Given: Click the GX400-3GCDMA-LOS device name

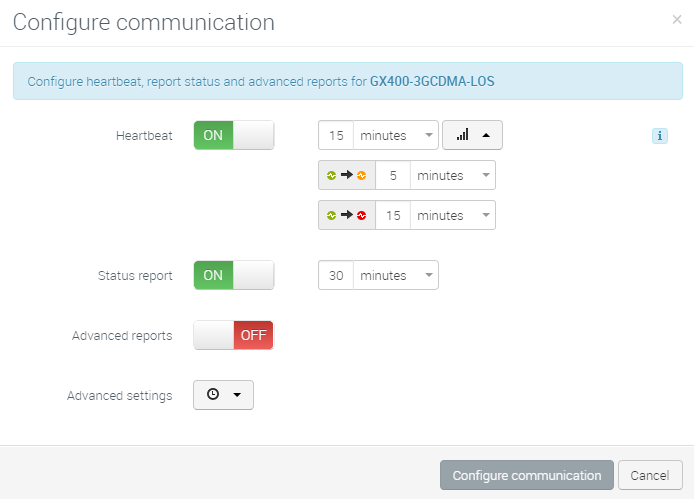Looking at the screenshot, I should (x=432, y=81).
